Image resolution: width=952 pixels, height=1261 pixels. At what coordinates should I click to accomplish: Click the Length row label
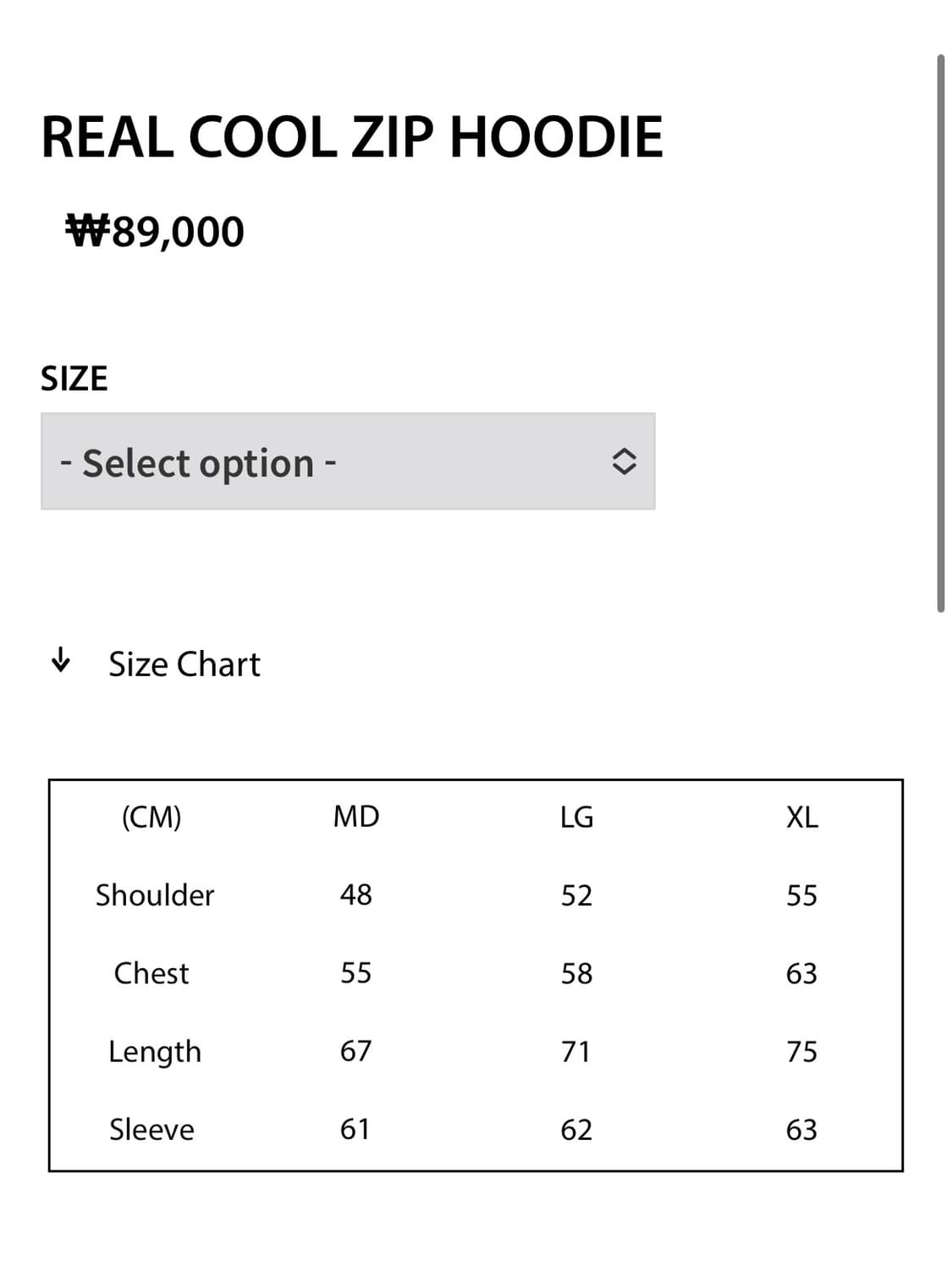pos(155,1052)
